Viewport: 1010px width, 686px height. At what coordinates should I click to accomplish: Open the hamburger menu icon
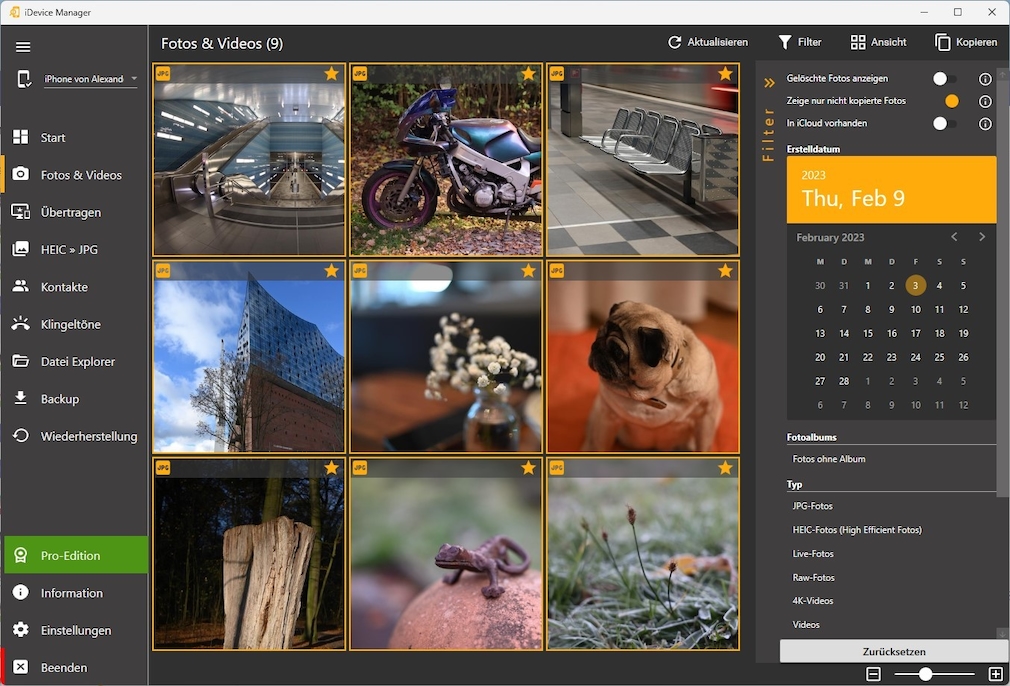tap(23, 46)
